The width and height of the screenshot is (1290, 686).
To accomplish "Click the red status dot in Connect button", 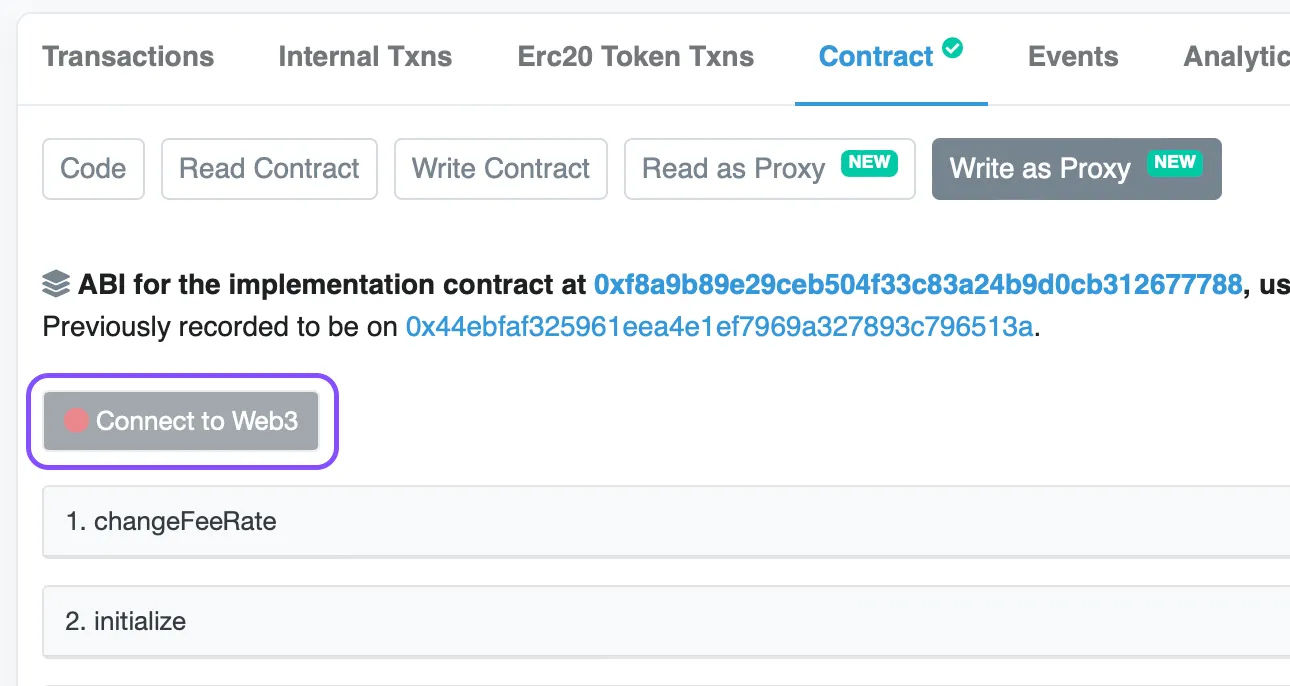I will click(x=76, y=421).
